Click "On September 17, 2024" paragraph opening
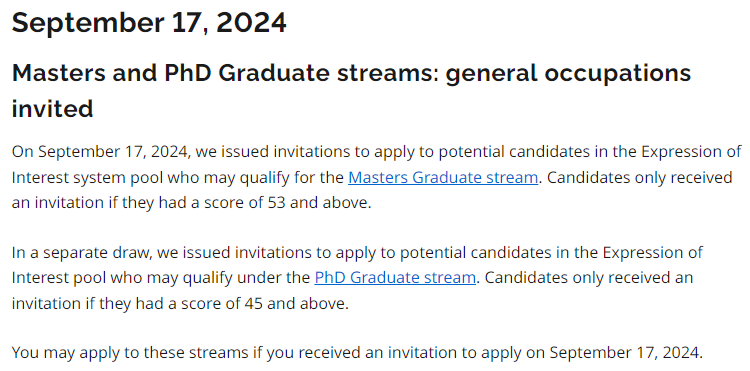This screenshot has width=750, height=371. 101,152
